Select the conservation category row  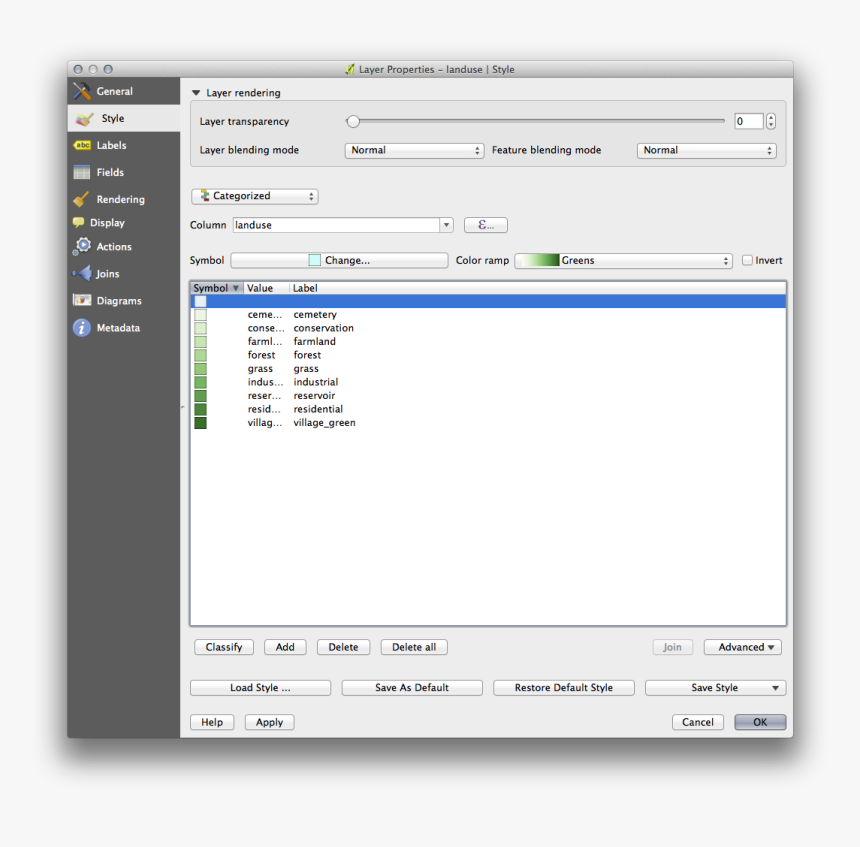click(x=488, y=328)
